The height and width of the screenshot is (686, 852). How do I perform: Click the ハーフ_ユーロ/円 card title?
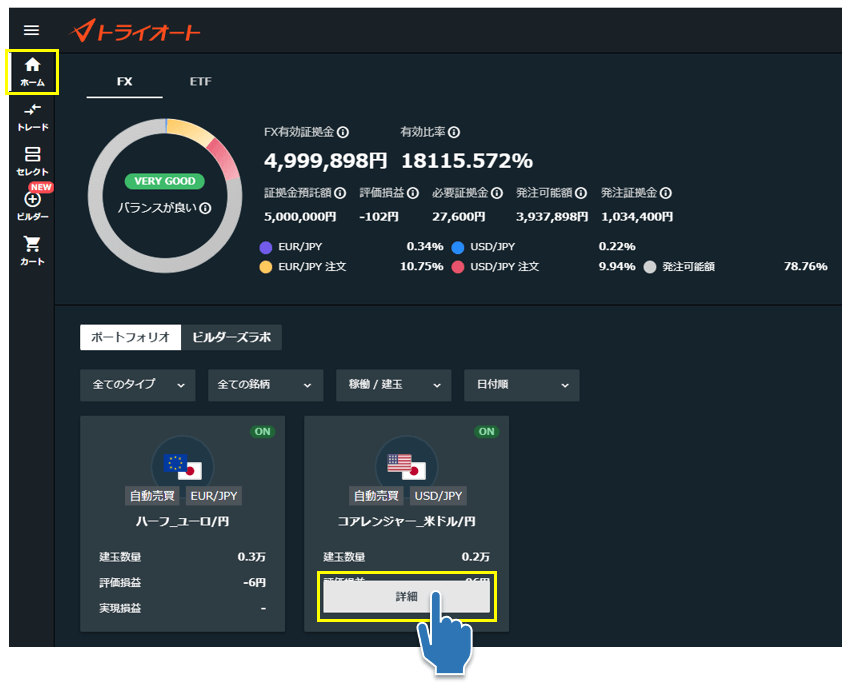183,521
